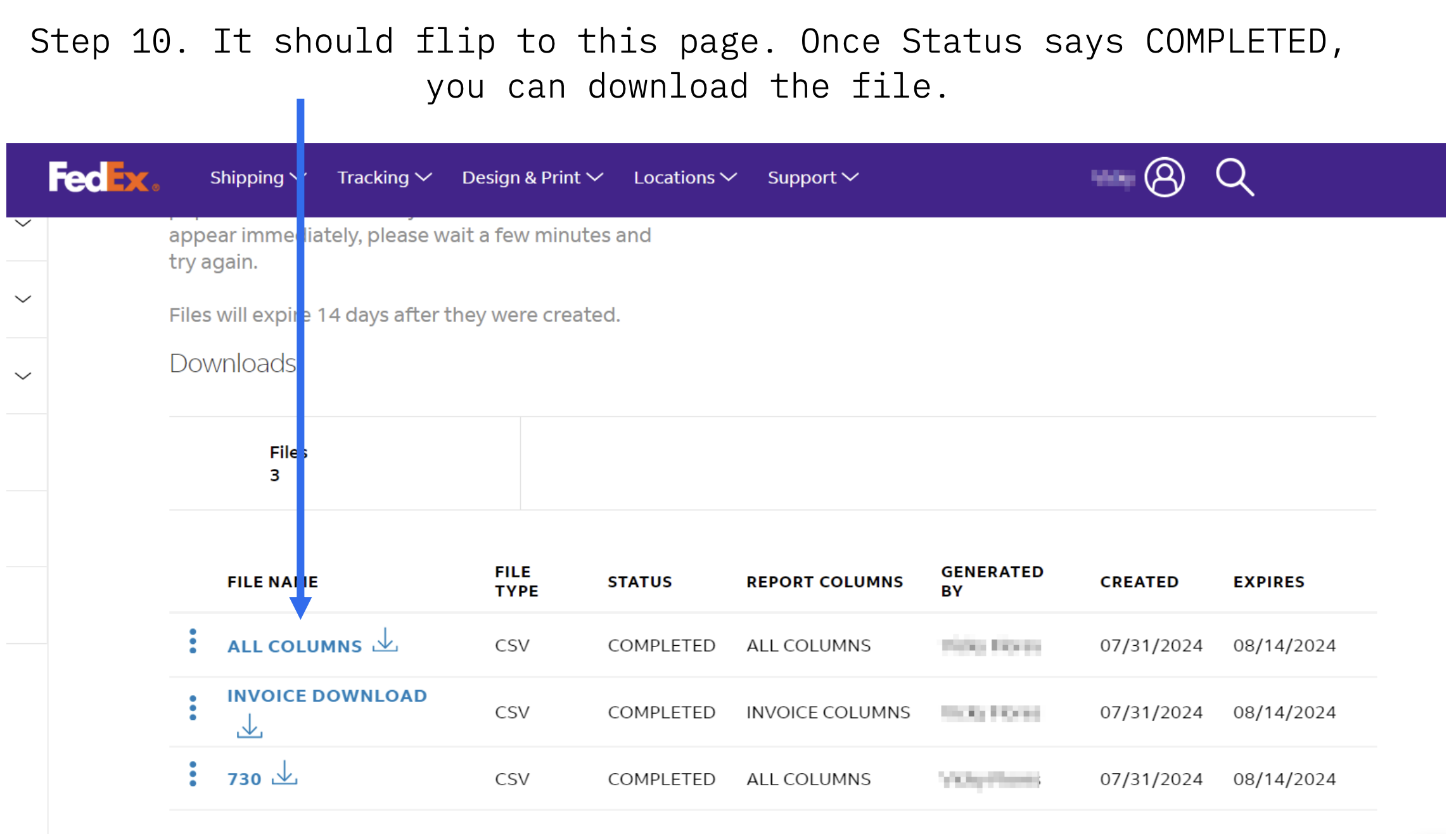The height and width of the screenshot is (834, 1456).
Task: Click the INVOICE DOWNLOAD file link
Action: (x=327, y=696)
